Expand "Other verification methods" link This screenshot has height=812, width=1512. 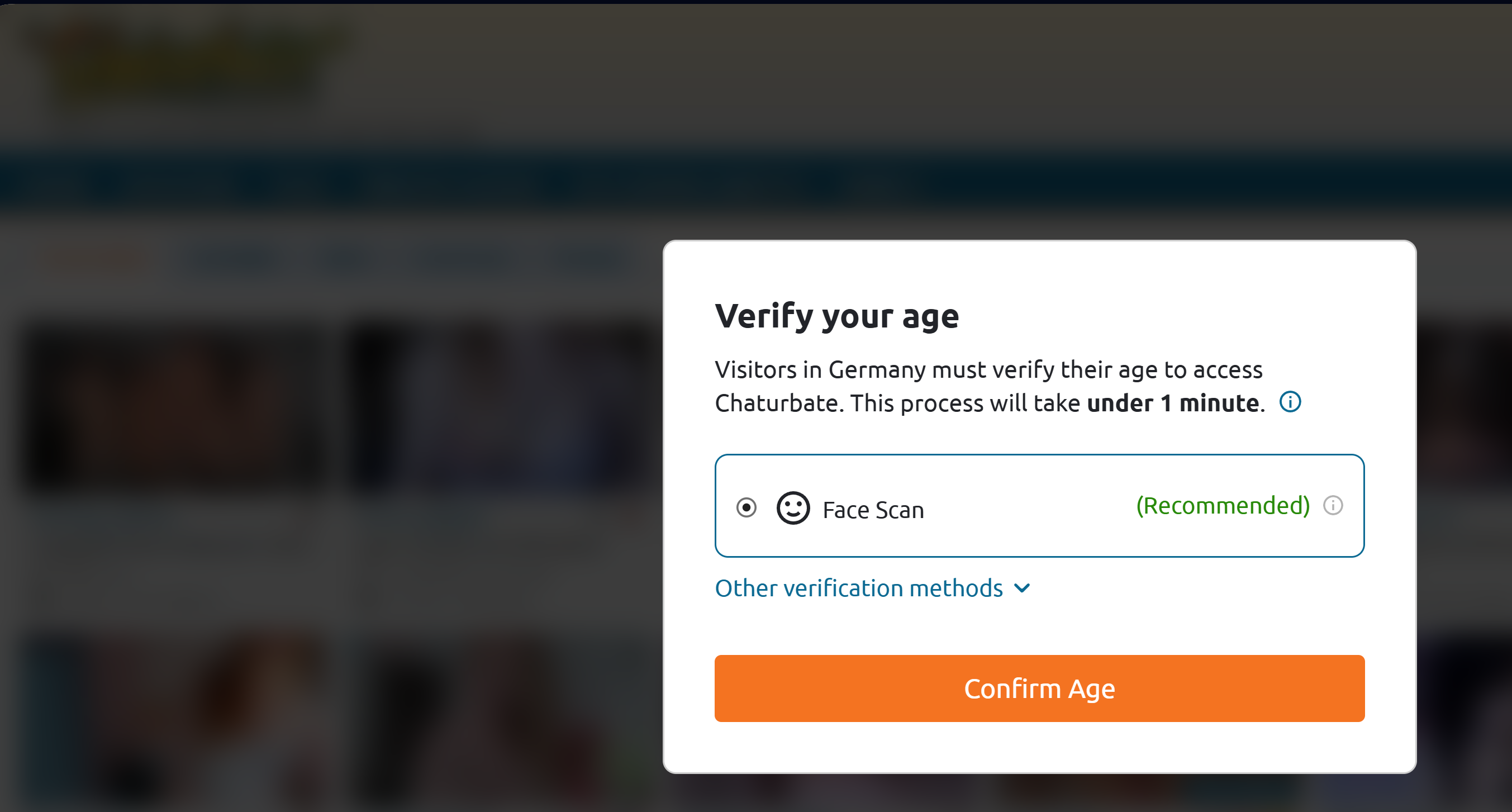[x=858, y=588]
